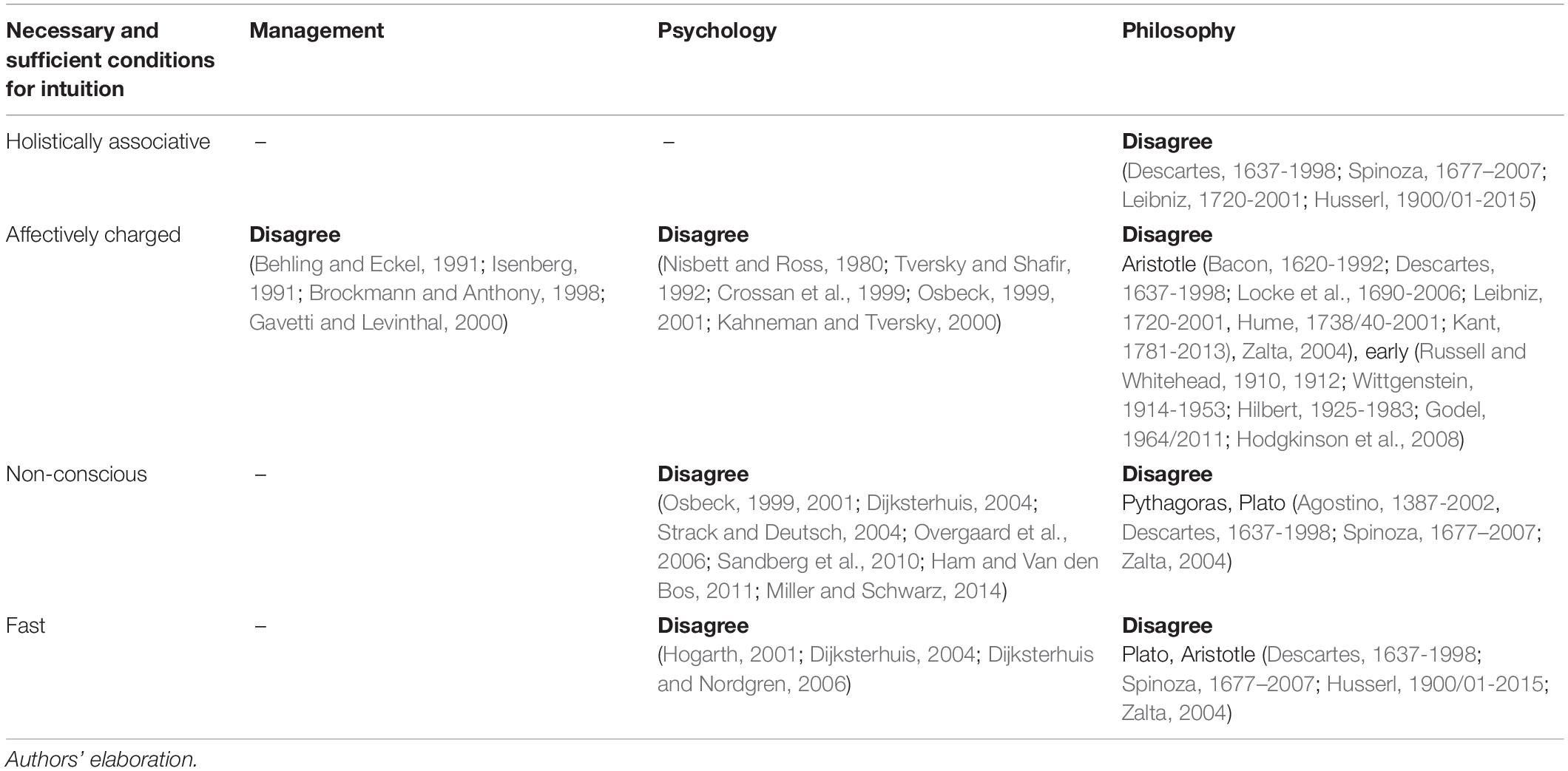
Task: Open the Brockmann and Anthony, 1998 citation
Action: pyautogui.click(x=453, y=293)
